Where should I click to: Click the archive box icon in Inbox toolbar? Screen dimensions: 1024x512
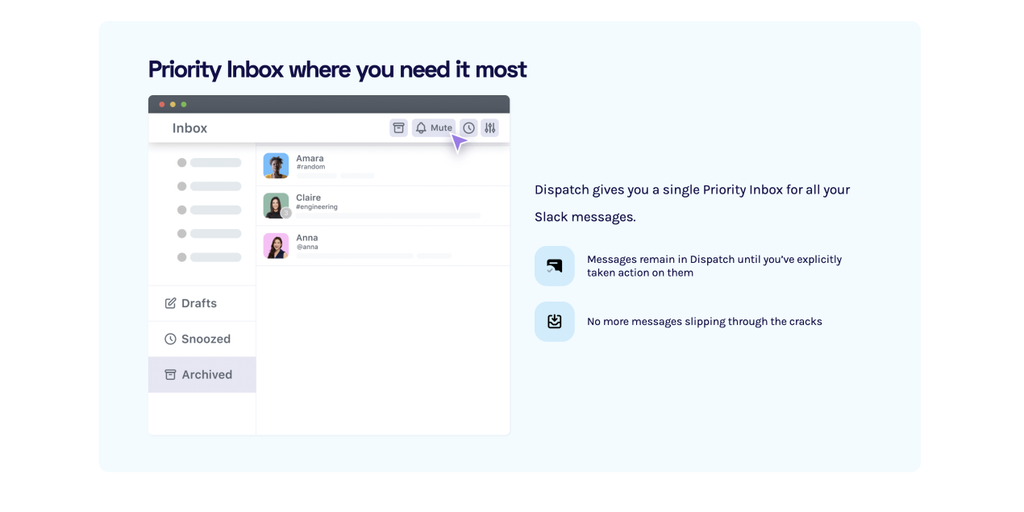tap(398, 128)
